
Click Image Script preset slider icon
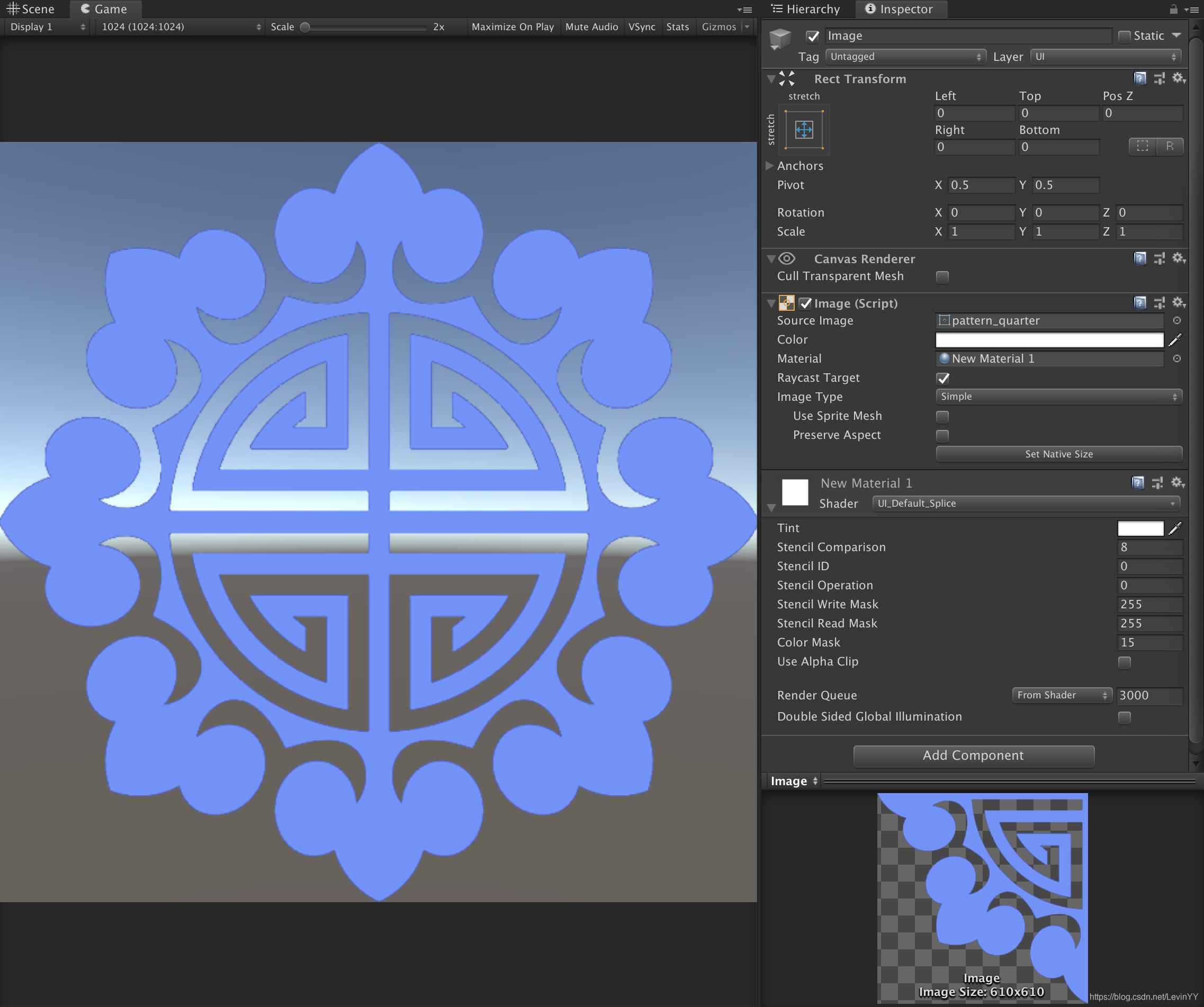(1158, 303)
